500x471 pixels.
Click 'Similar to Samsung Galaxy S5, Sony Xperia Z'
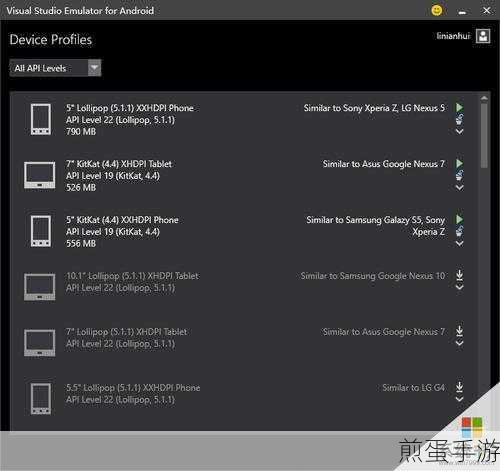tap(376, 226)
